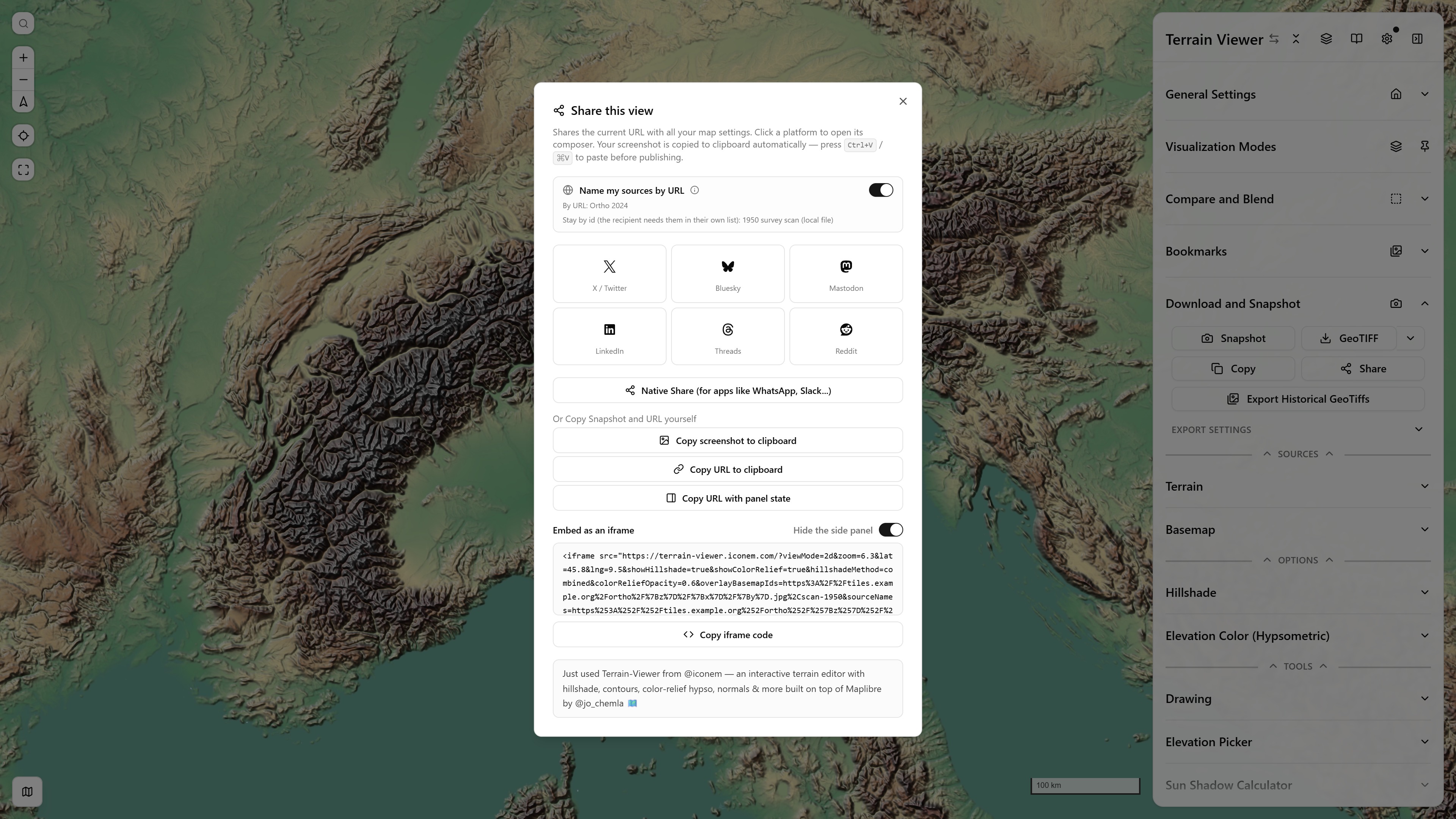
Task: Open the book documentation icon
Action: click(x=1357, y=39)
